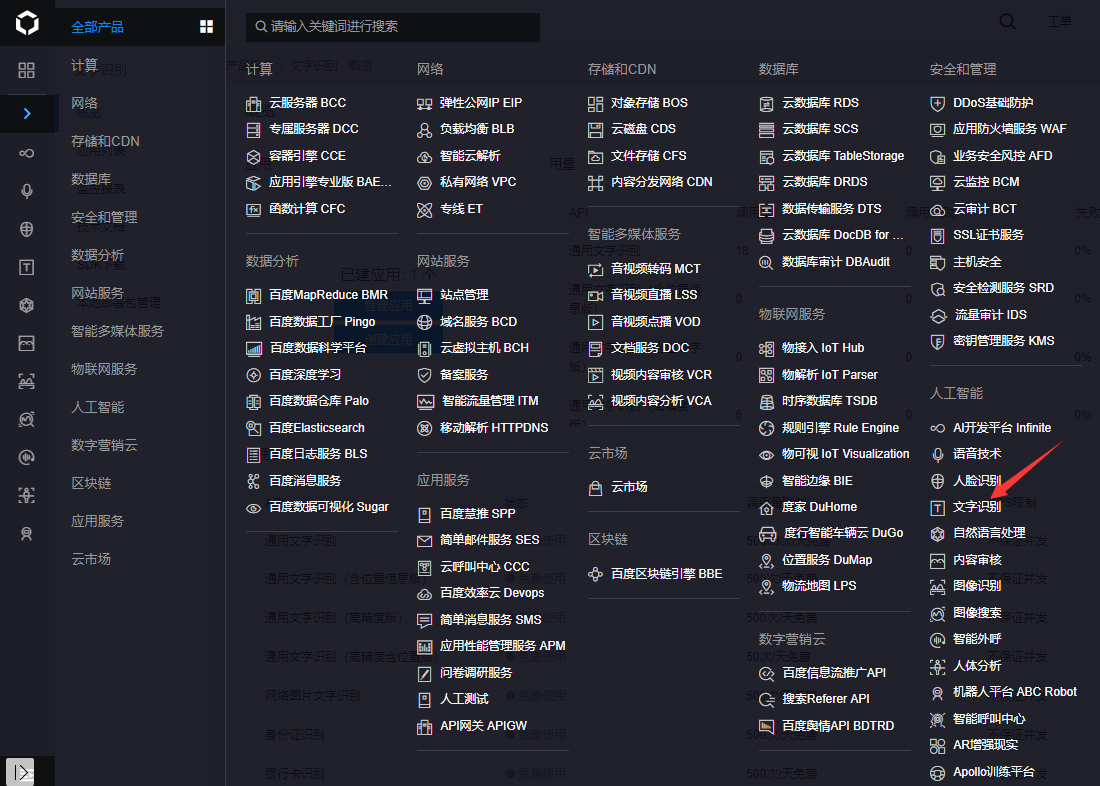This screenshot has height=786, width=1100.
Task: Open 域名服务 BCD link
Action: (x=478, y=321)
